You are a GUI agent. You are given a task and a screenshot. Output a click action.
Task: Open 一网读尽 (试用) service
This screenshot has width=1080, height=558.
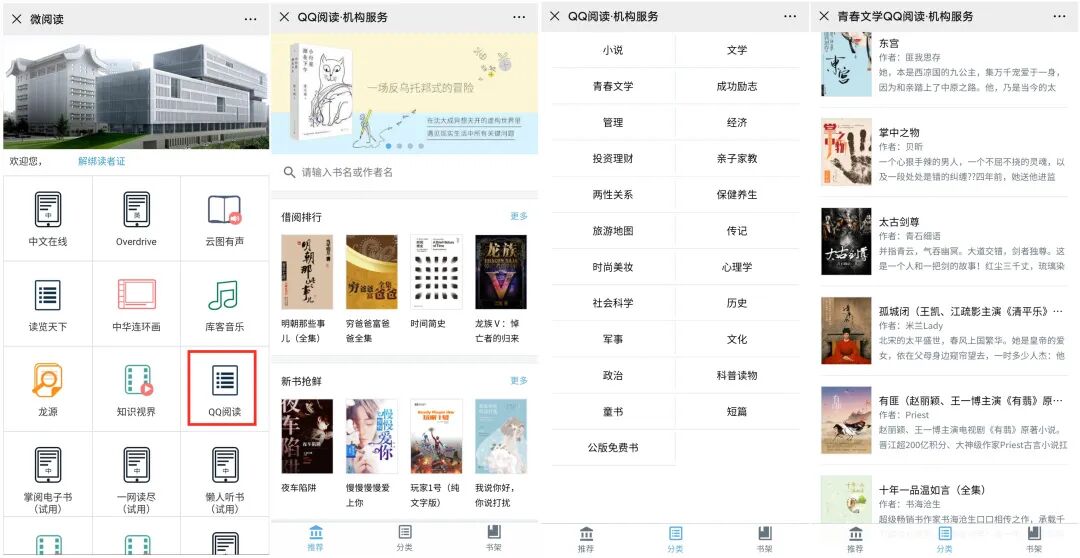pyautogui.click(x=136, y=475)
